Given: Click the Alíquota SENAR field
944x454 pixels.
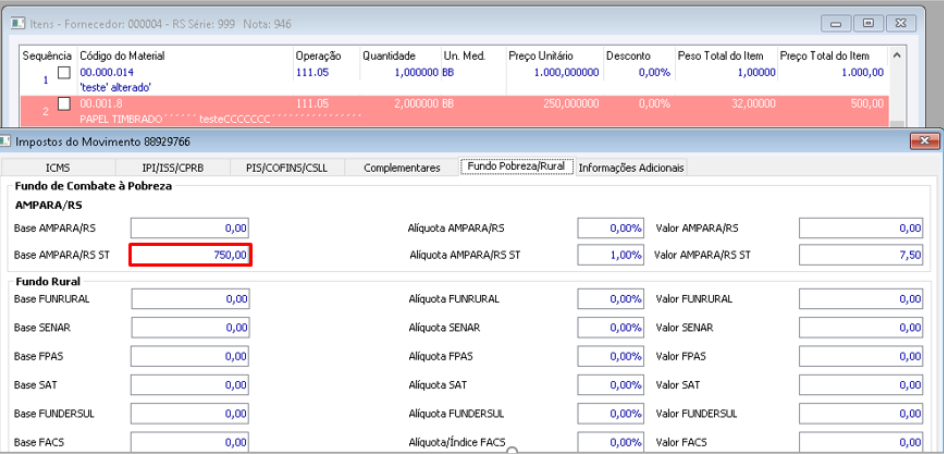Looking at the screenshot, I should (x=610, y=328).
